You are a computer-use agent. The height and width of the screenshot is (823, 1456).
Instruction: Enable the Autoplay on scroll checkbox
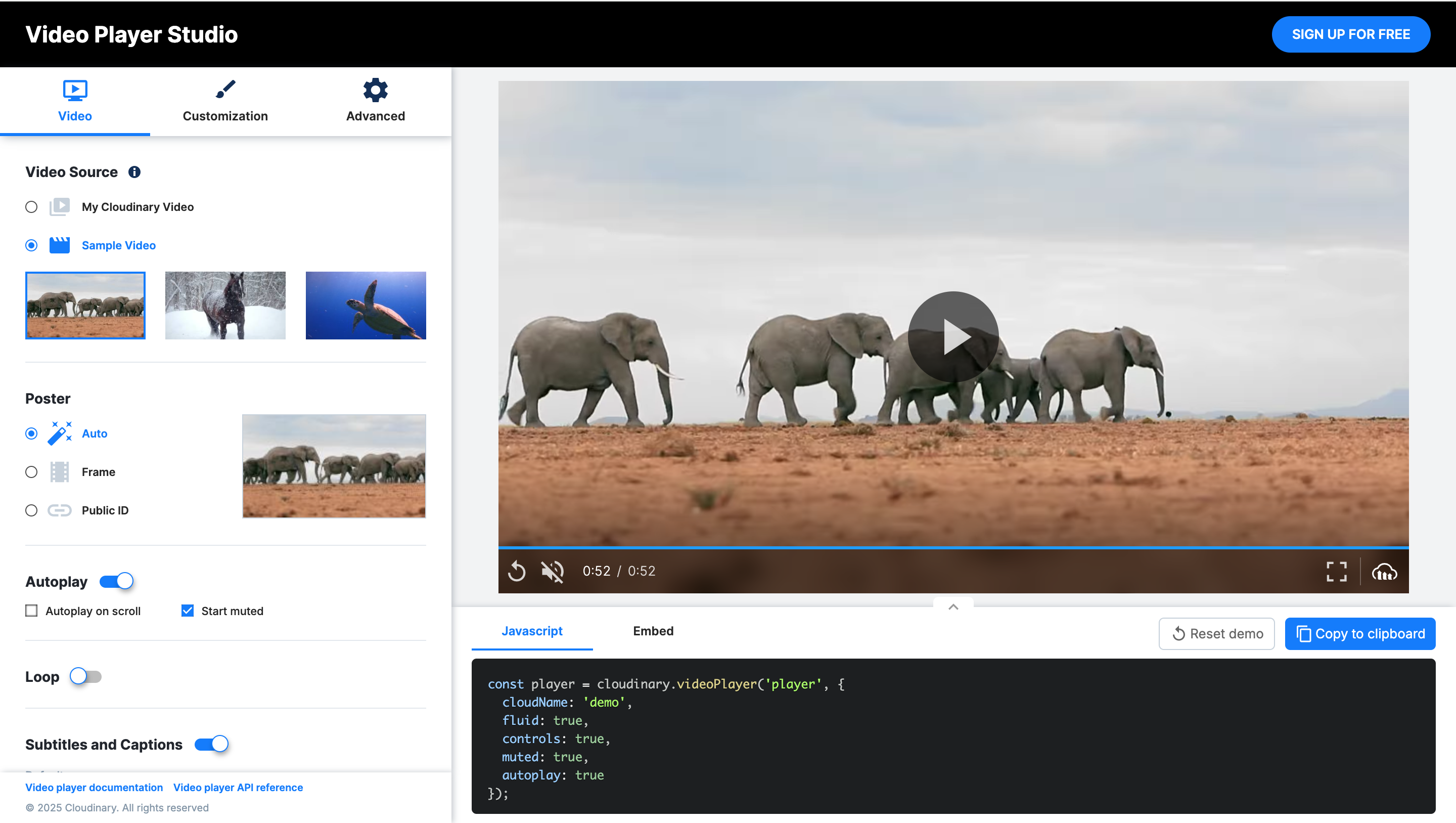point(32,611)
